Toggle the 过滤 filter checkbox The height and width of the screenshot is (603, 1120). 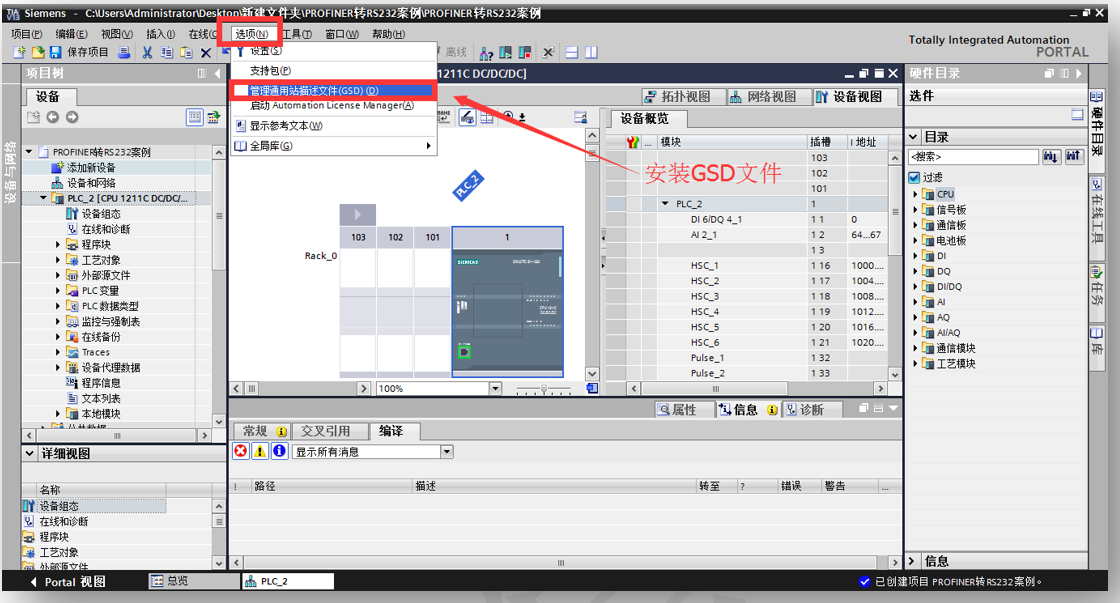tap(914, 177)
